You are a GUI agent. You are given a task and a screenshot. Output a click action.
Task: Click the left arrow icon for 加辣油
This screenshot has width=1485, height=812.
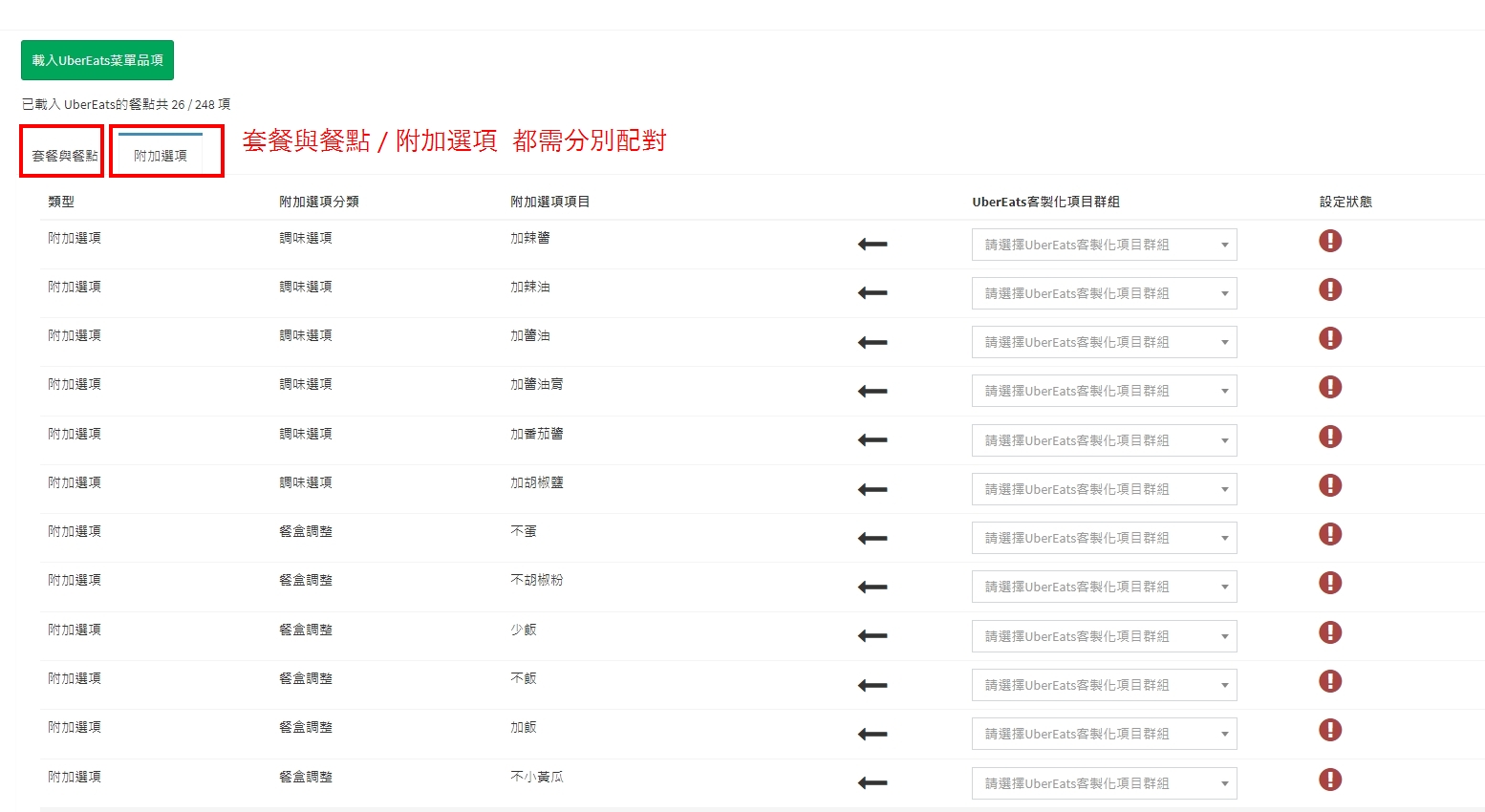click(872, 293)
